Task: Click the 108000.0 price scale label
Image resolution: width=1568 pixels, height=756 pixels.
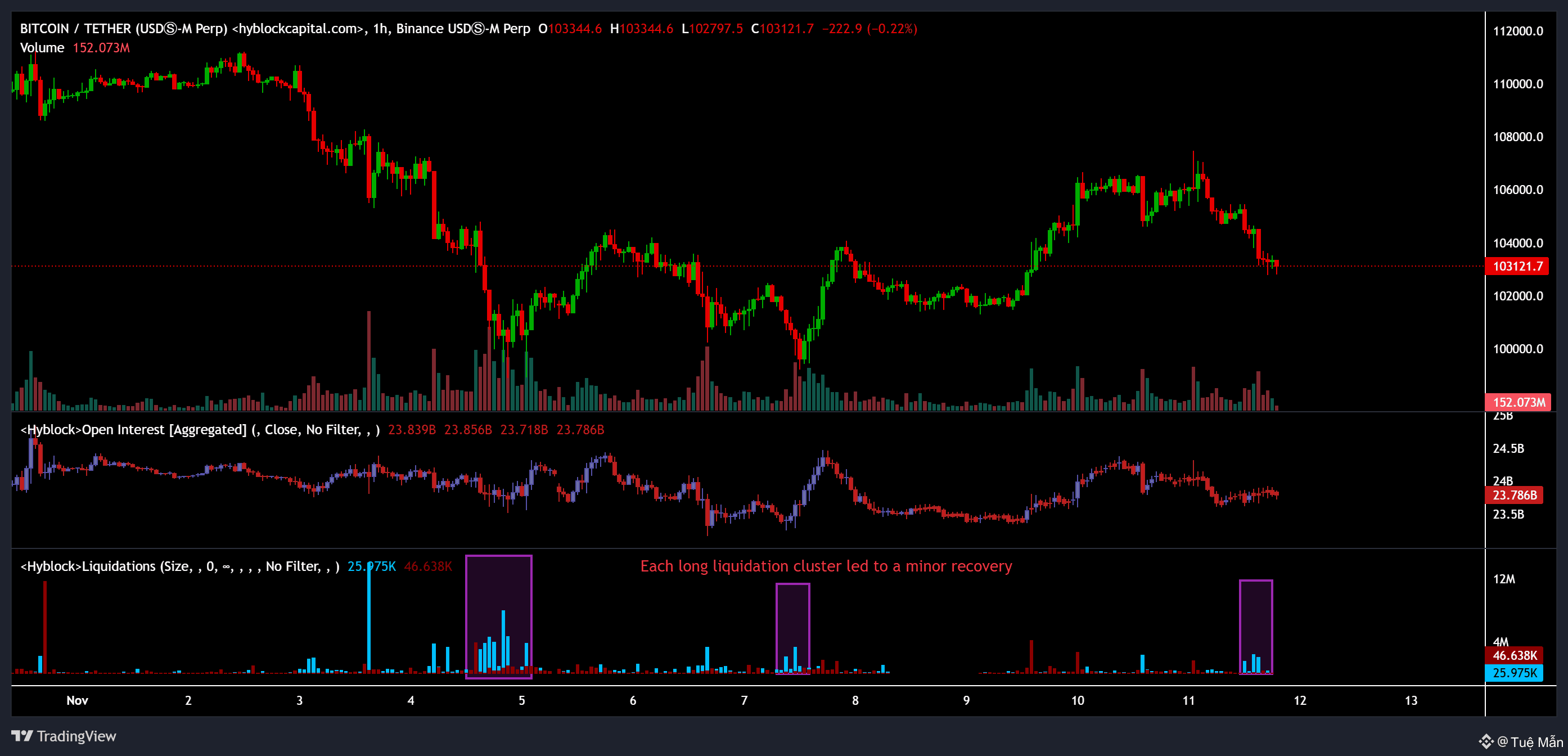Action: [1517, 136]
